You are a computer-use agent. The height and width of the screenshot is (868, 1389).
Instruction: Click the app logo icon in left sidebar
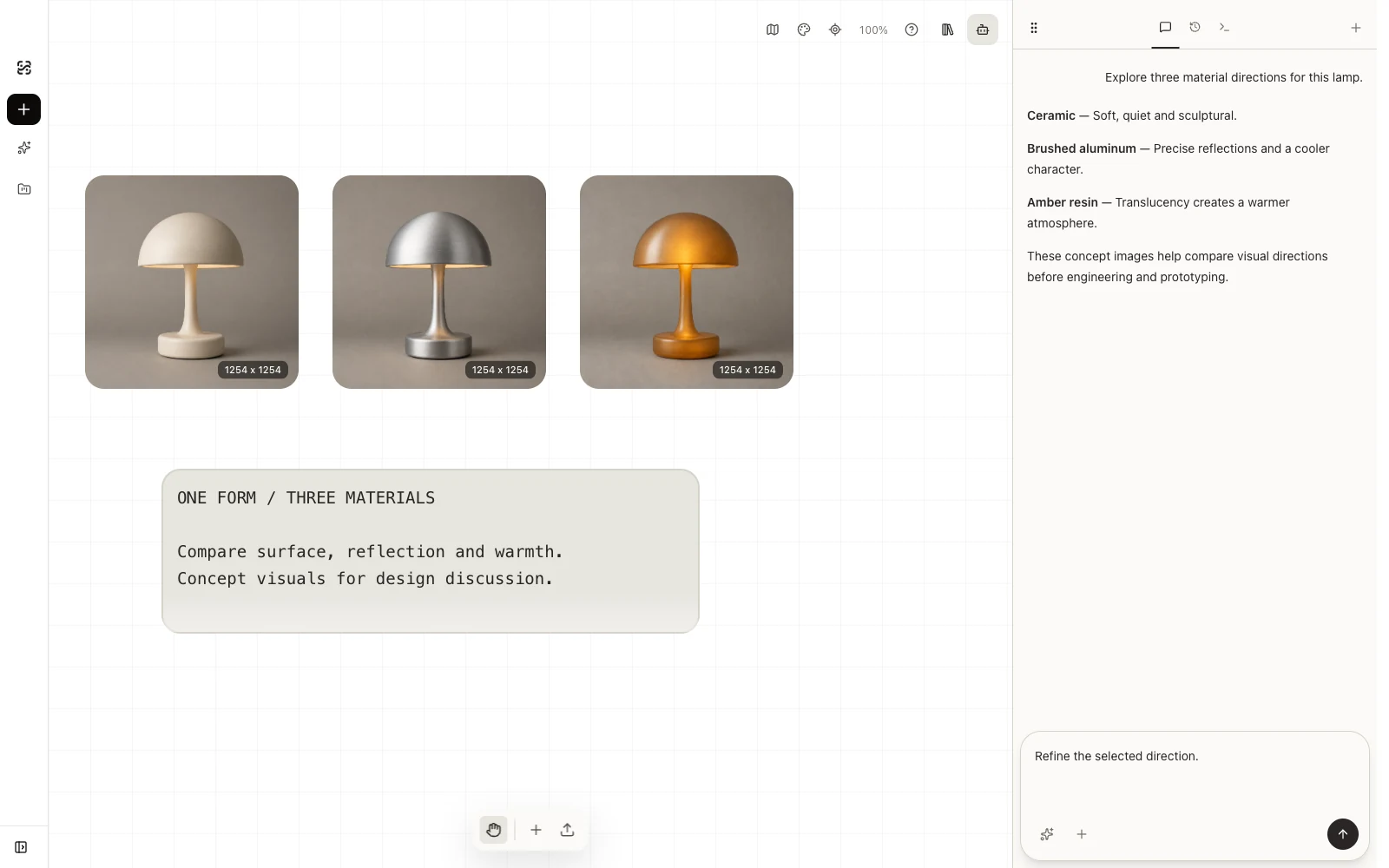tap(24, 68)
